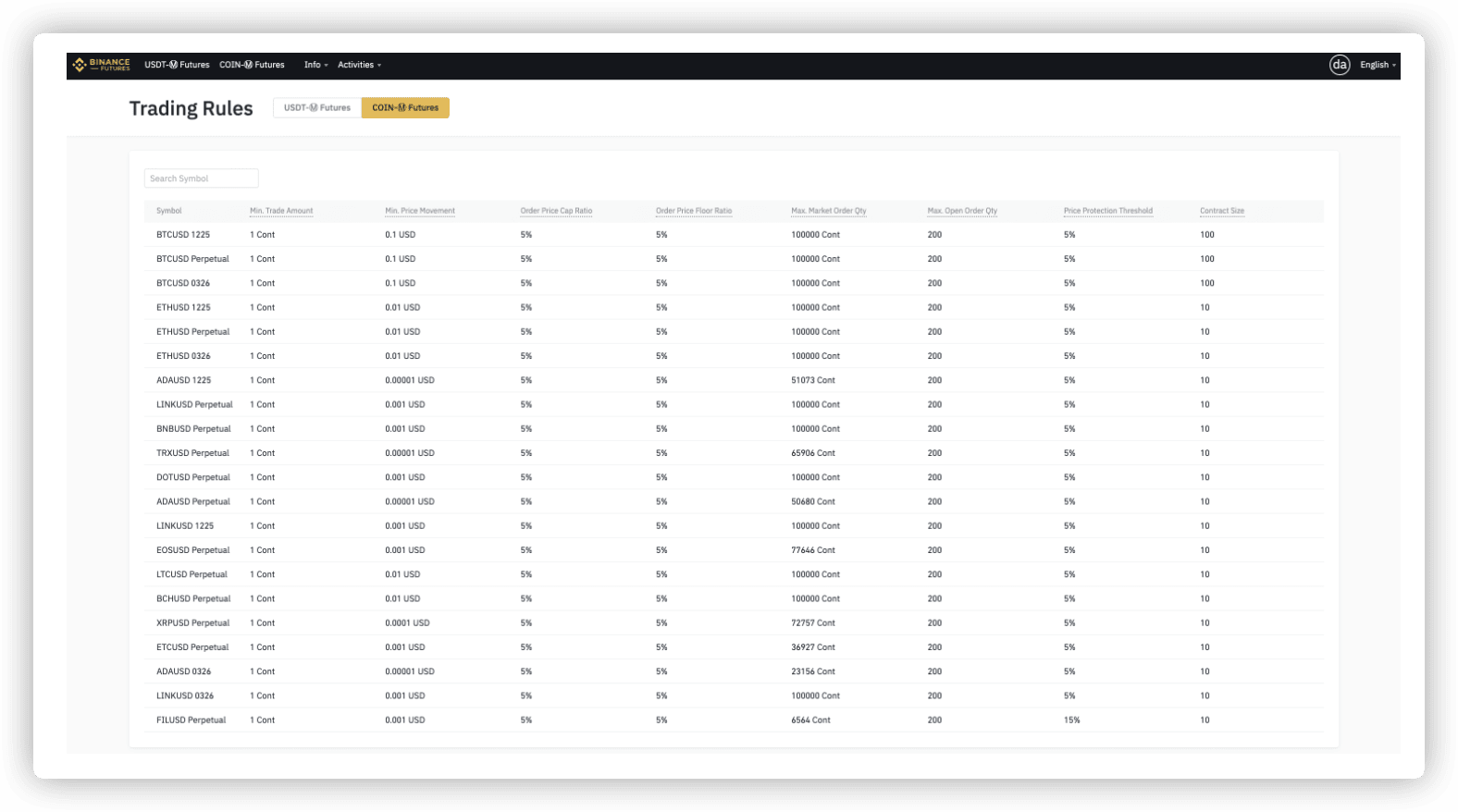Select the BTCUSD 1225 symbol row
Viewport: 1458px width, 812px height.
pyautogui.click(x=734, y=235)
